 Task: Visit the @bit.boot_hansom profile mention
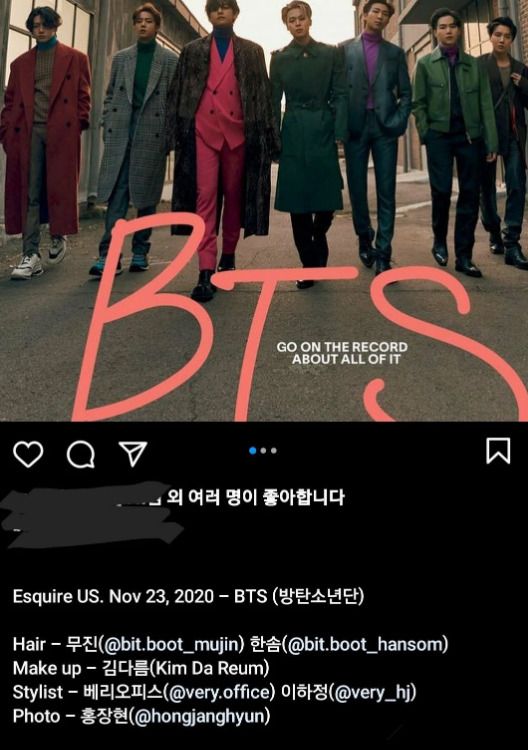pyautogui.click(x=365, y=644)
